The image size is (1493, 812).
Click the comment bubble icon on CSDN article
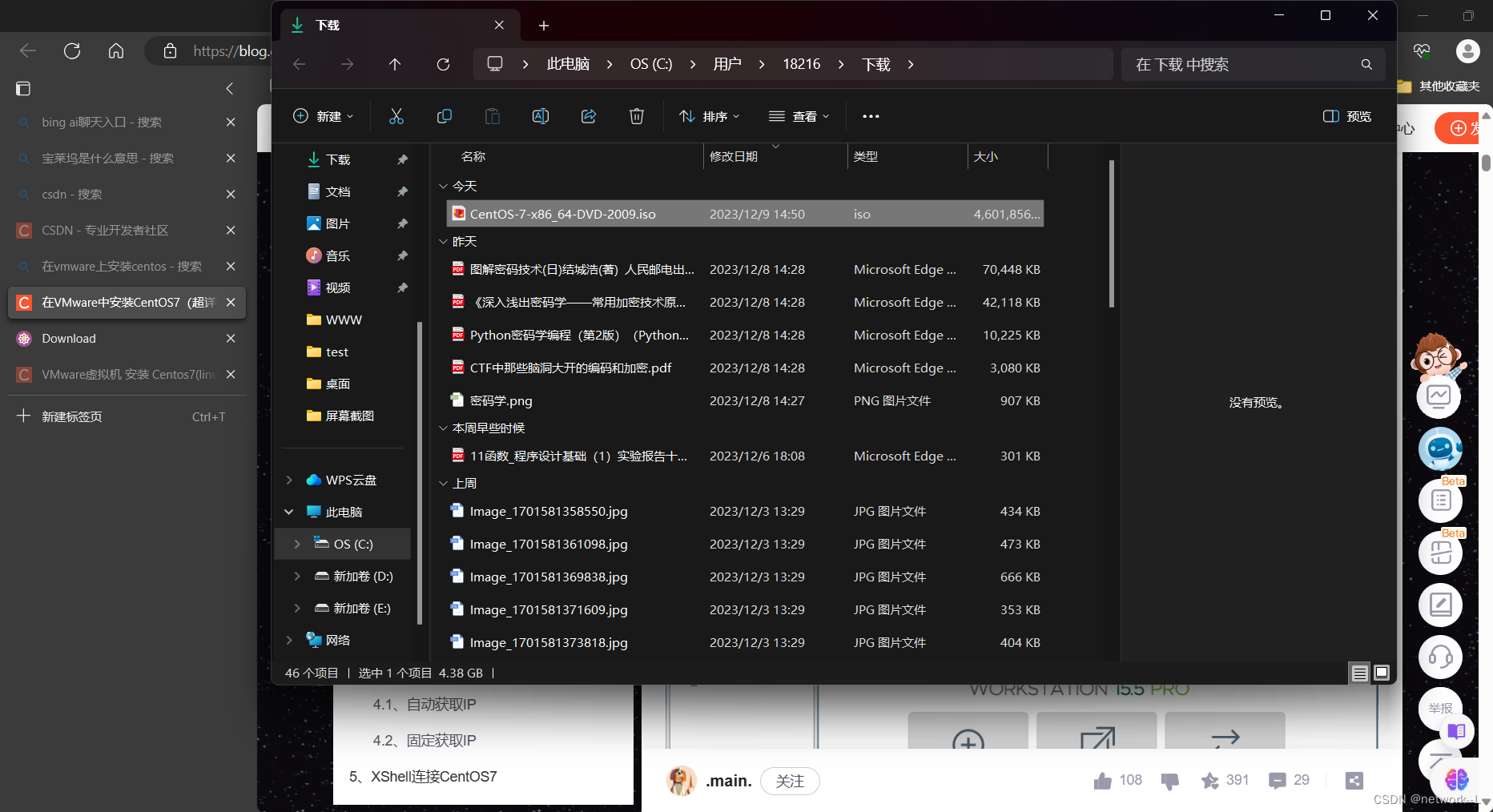[x=1278, y=781]
